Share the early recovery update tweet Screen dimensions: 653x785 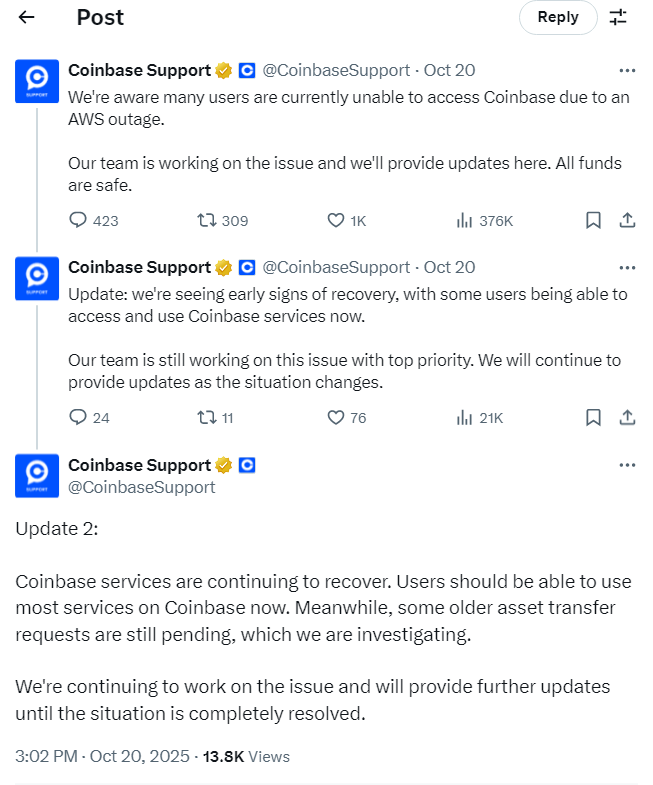pyautogui.click(x=627, y=417)
